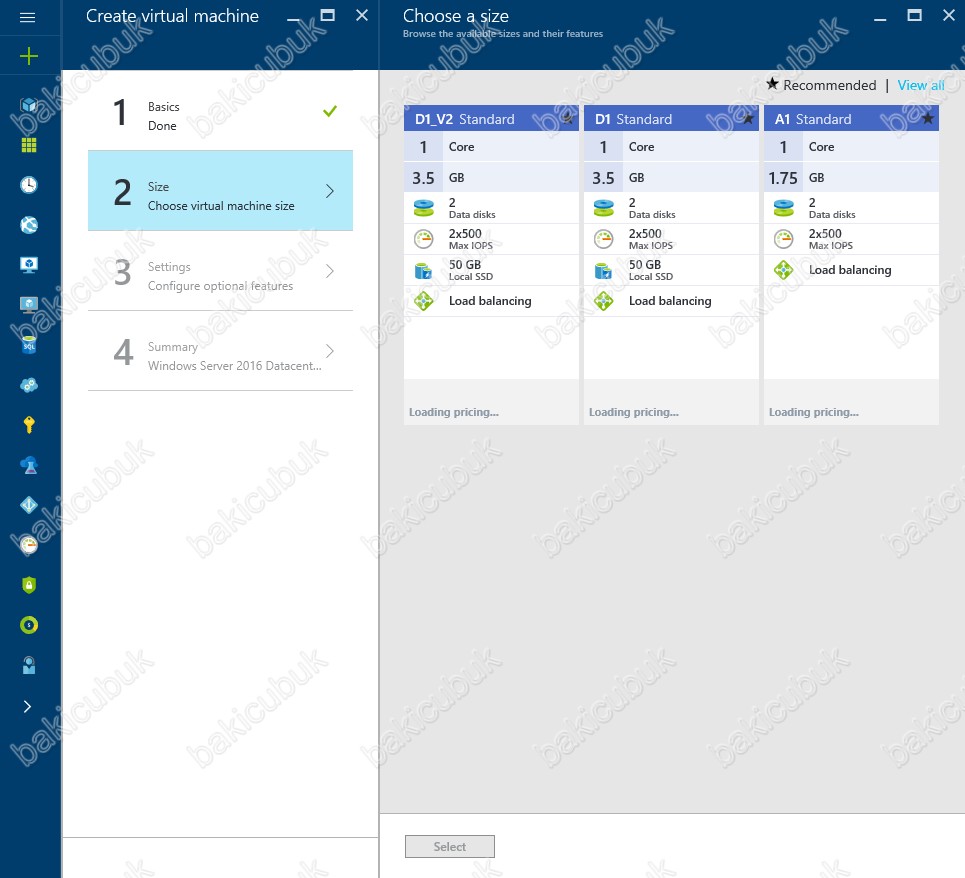Image resolution: width=965 pixels, height=878 pixels.
Task: Open Cloud services gears icon in sidebar
Action: [x=28, y=385]
